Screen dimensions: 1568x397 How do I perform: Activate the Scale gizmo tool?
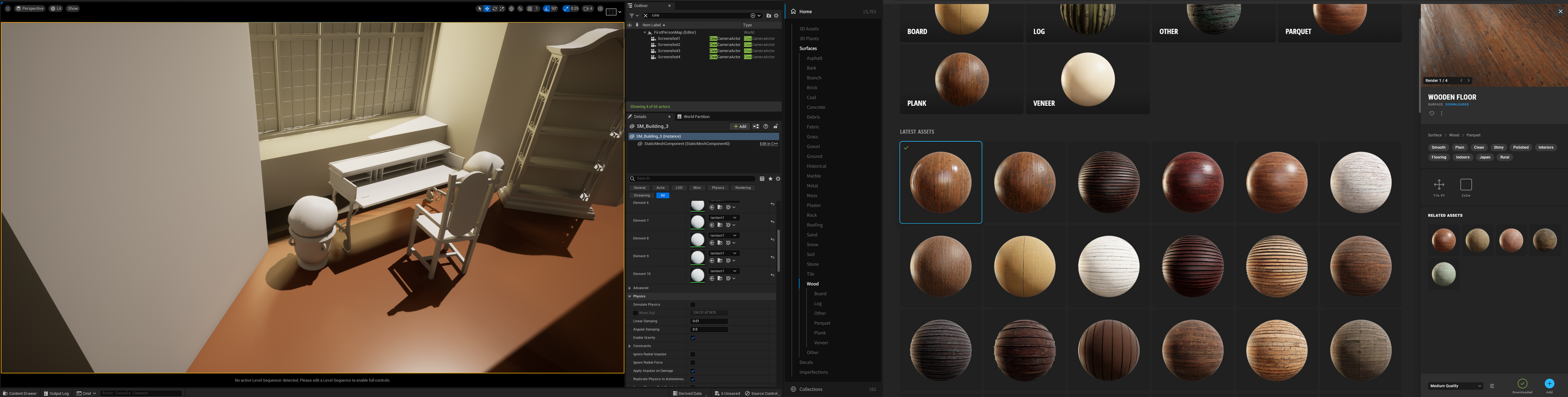[x=502, y=9]
